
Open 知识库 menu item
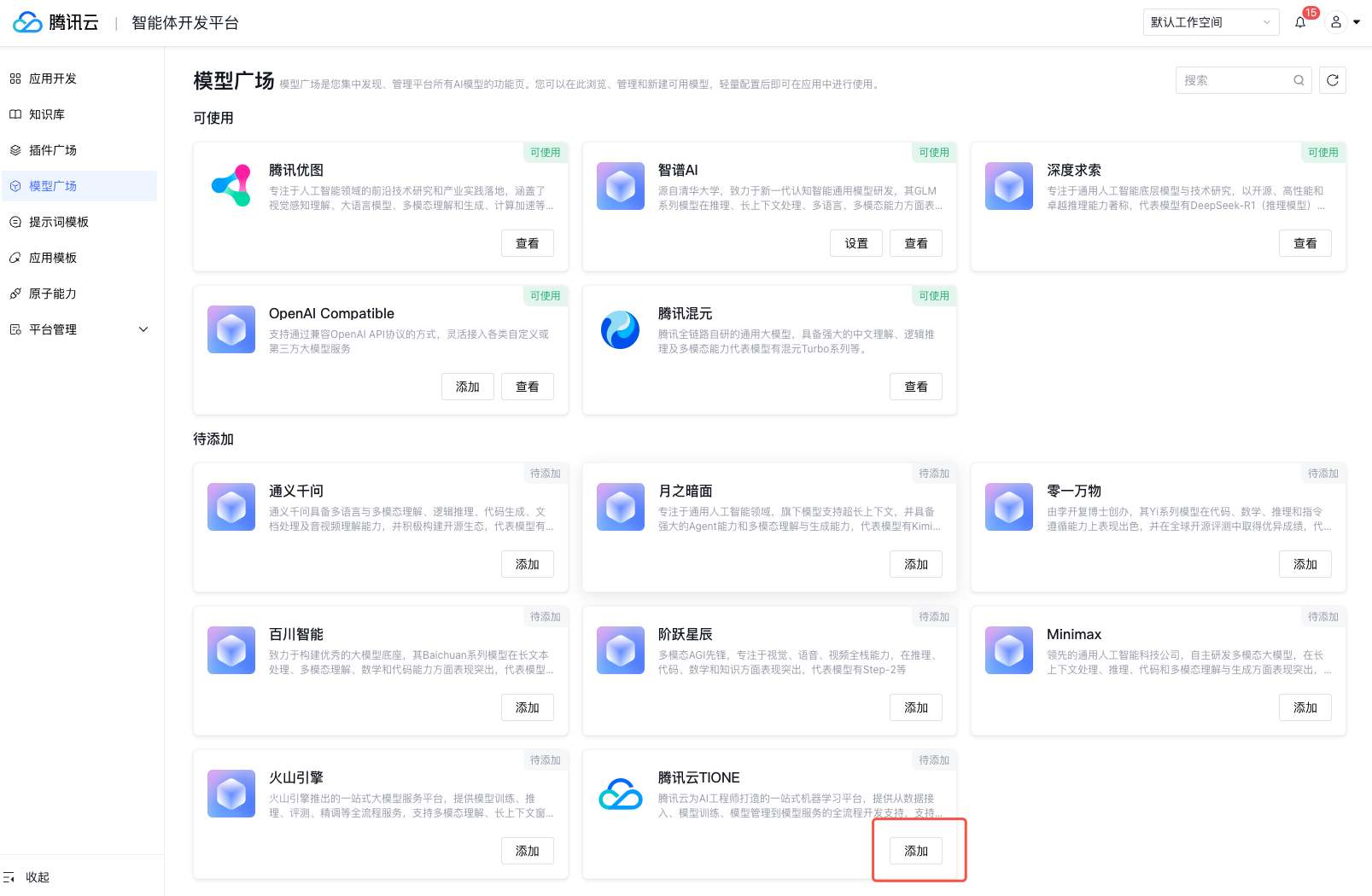point(79,114)
